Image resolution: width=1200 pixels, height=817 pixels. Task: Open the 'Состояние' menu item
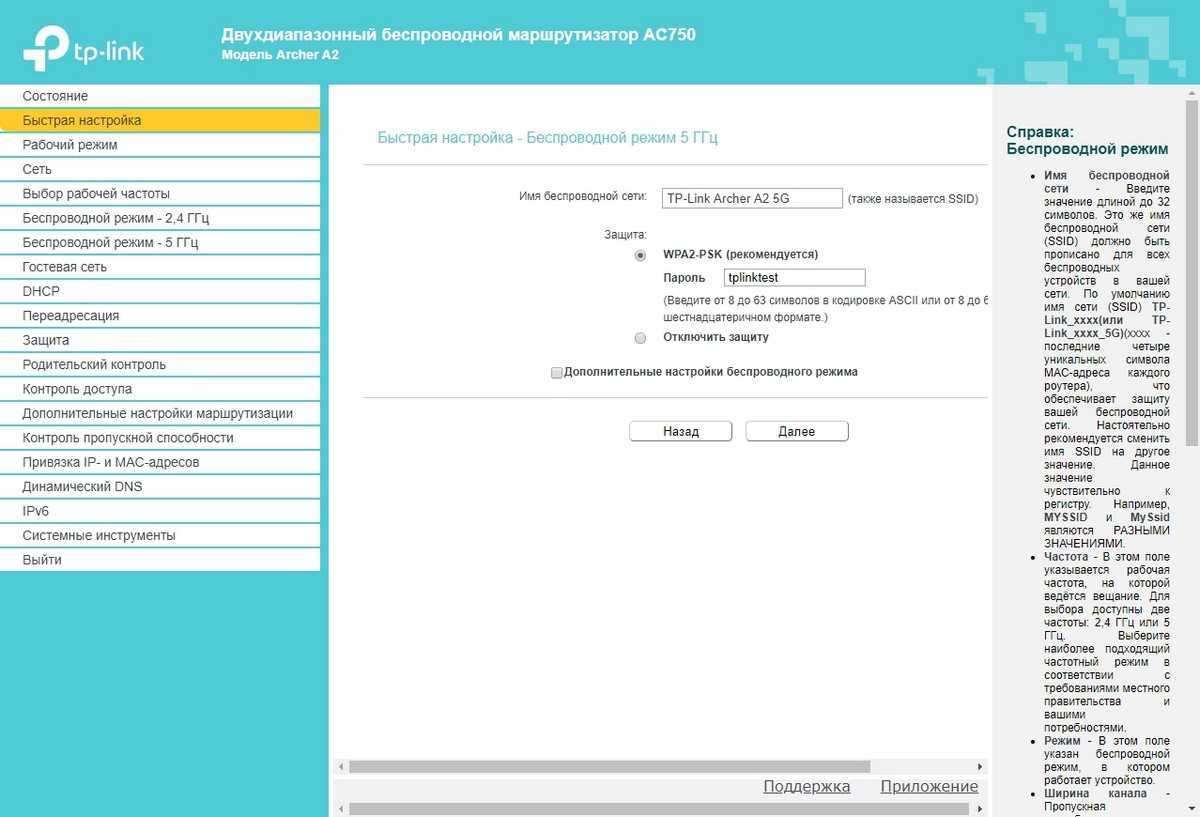[56, 96]
